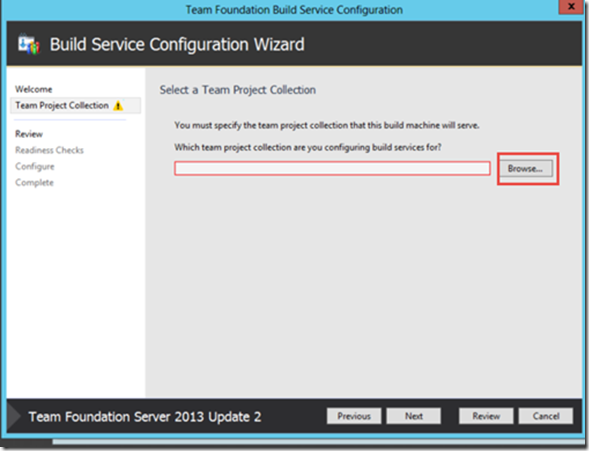Click the window title 'Team Foundation Build Service Configuration'
The width and height of the screenshot is (589, 451).
coord(294,9)
